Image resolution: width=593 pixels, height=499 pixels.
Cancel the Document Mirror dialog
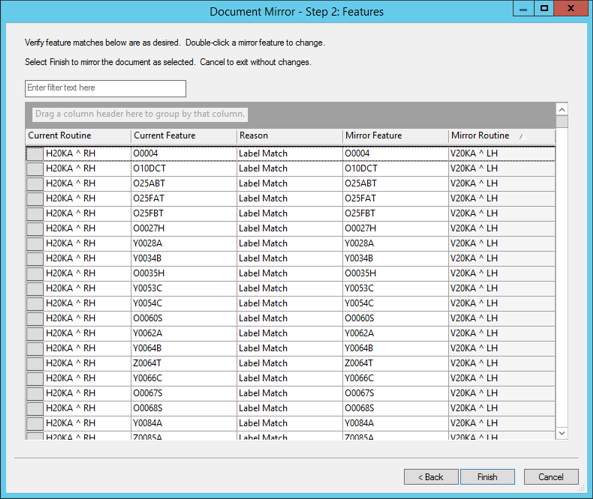click(551, 477)
